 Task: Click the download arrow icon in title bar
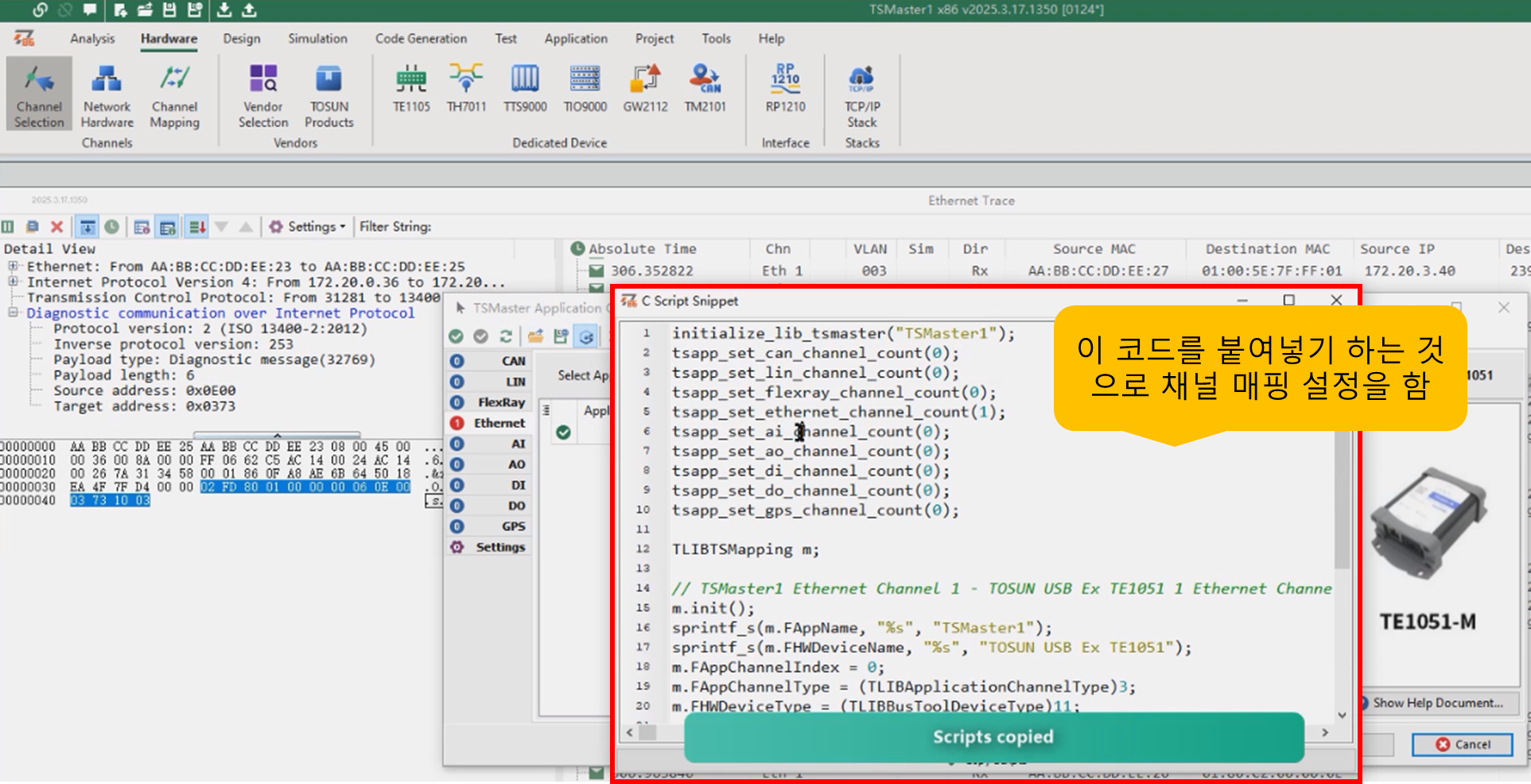coord(224,10)
